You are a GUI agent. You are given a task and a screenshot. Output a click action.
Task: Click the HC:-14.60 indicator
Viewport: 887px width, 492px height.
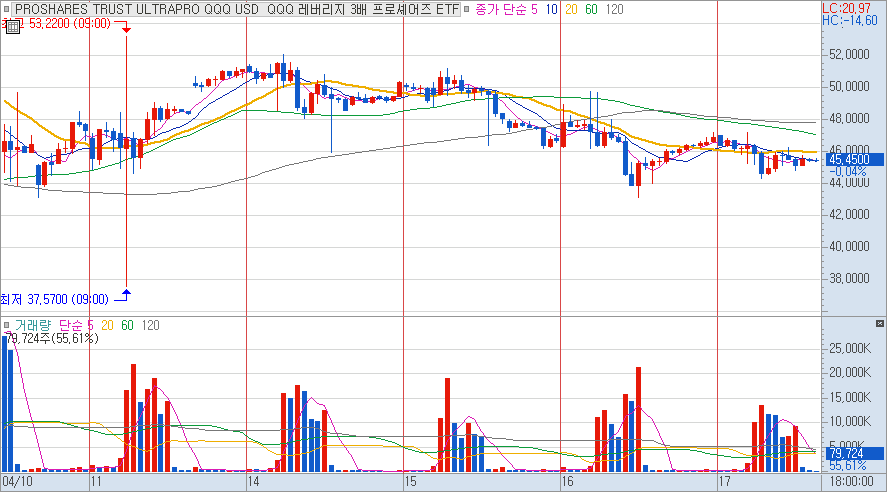point(850,20)
